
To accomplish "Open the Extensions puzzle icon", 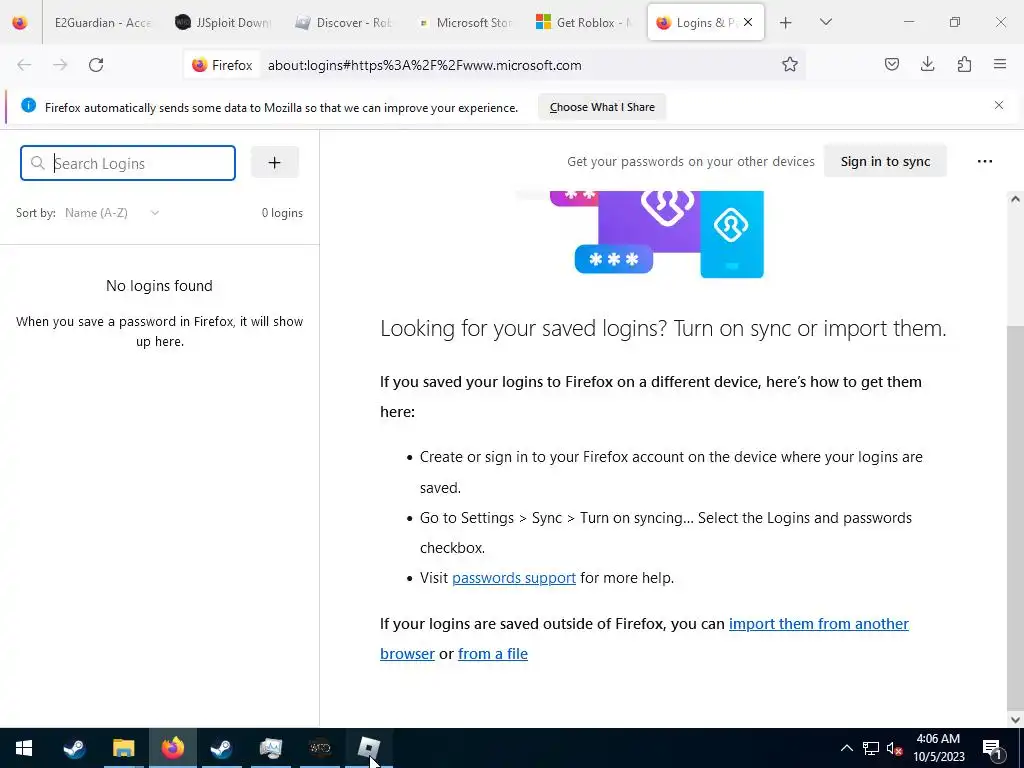I will click(x=964, y=64).
